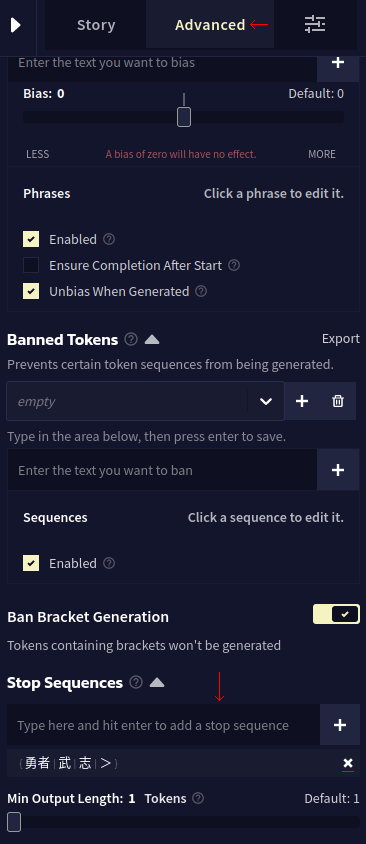
Task: Click the play arrow icon at top left
Action: point(16,25)
